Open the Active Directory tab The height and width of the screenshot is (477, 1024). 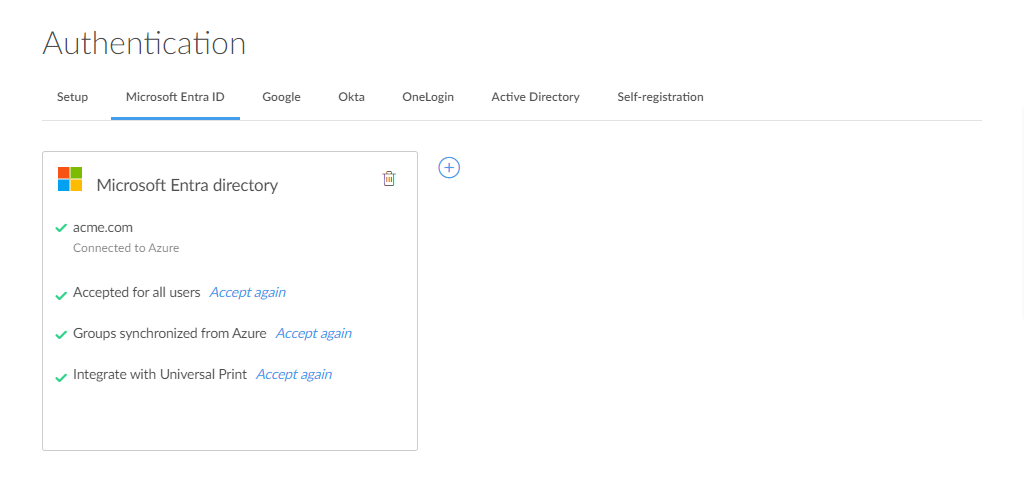(x=536, y=97)
